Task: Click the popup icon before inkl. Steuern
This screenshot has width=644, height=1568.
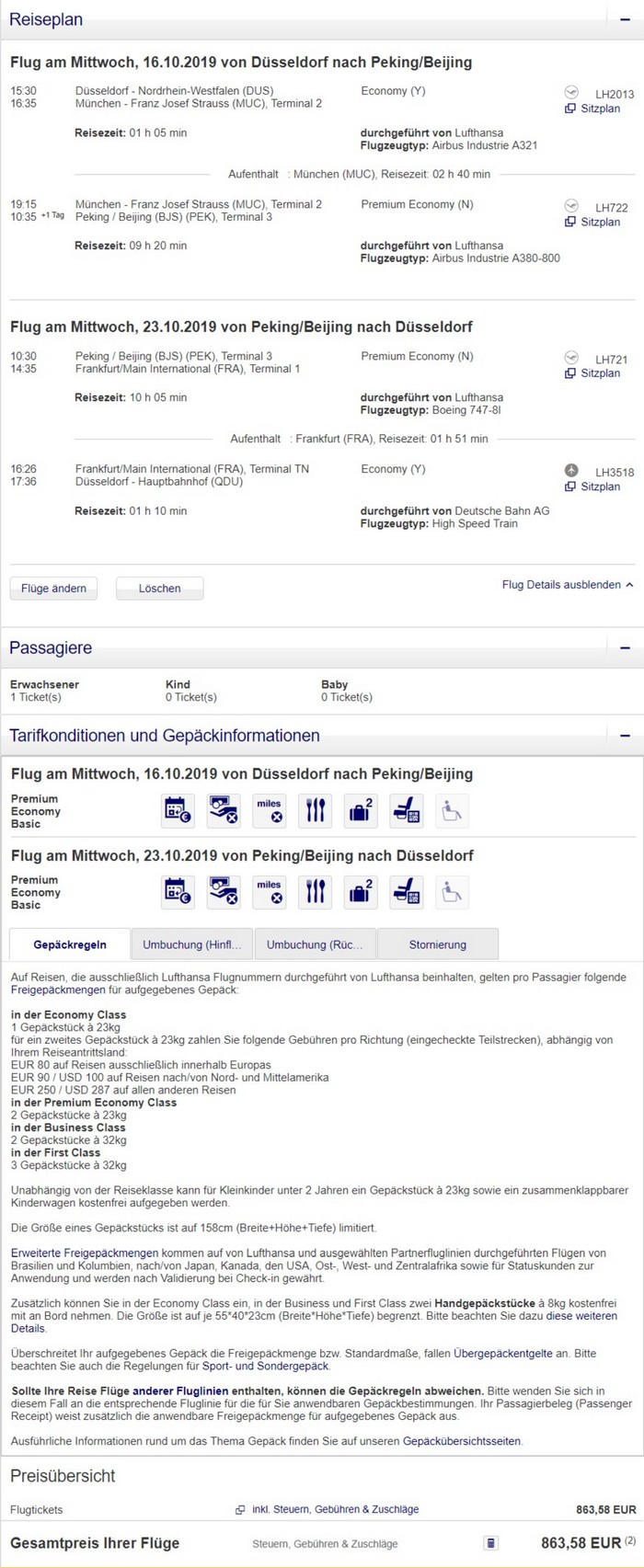Action: coord(240,1510)
